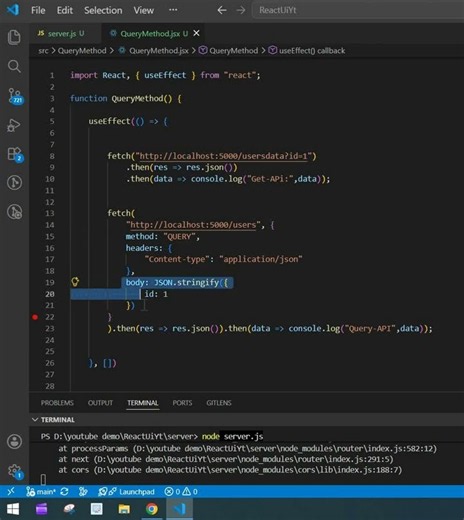The image size is (464, 520).
Task: Click the QueryMethod folder breadcrumb
Action: (82, 51)
